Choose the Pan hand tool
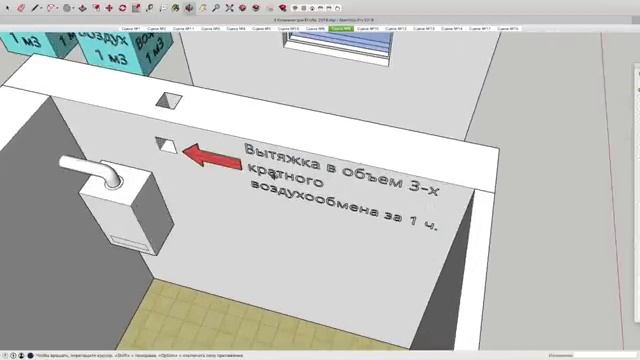This screenshot has height=360, width=640. point(203,8)
